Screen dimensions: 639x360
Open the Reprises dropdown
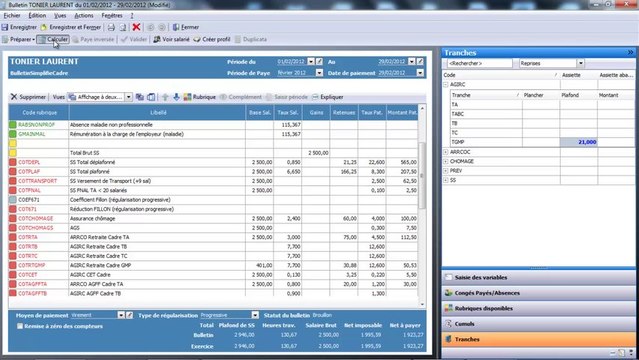click(x=581, y=64)
